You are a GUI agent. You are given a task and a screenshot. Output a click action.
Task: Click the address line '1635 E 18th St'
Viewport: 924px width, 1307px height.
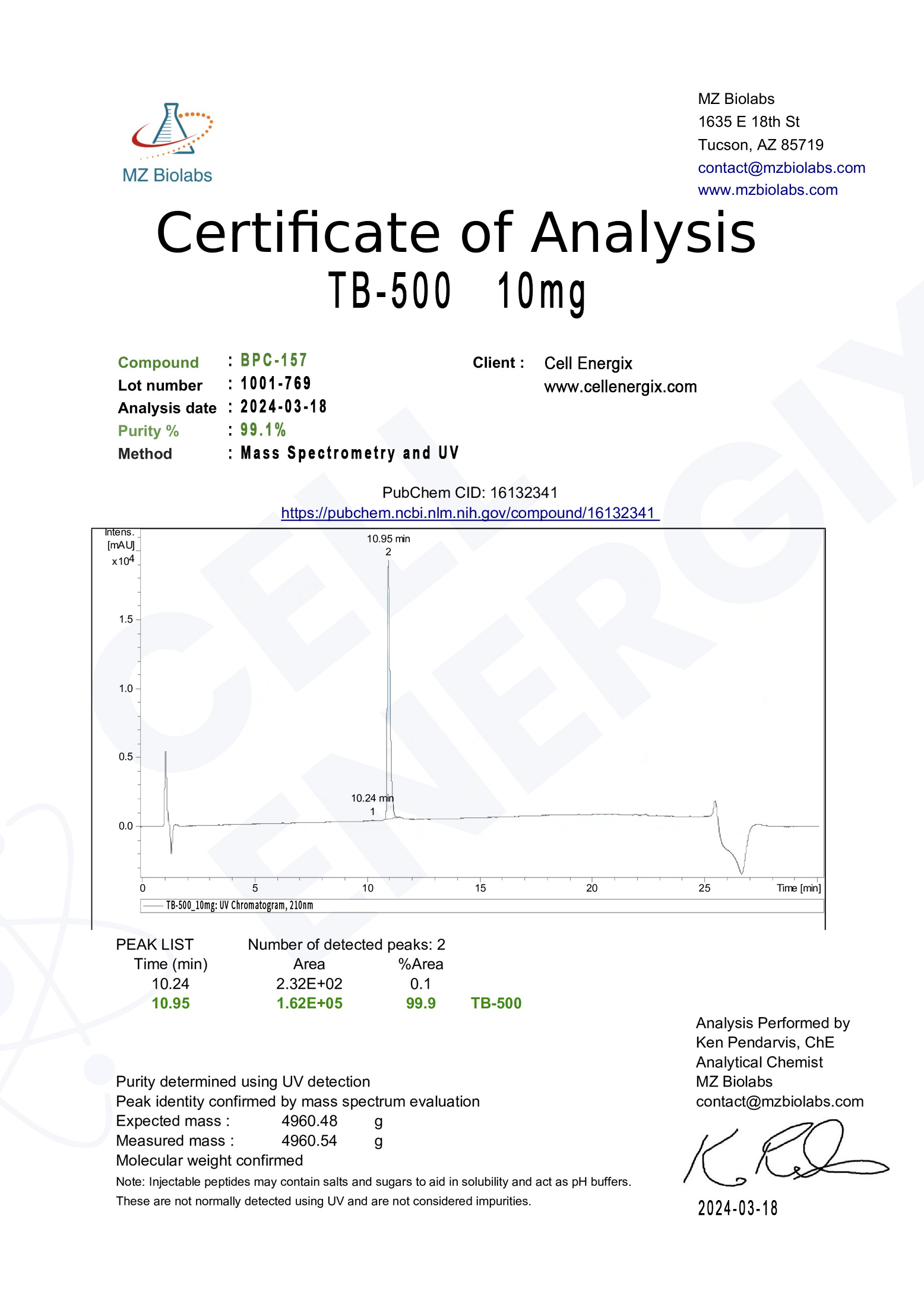point(748,122)
